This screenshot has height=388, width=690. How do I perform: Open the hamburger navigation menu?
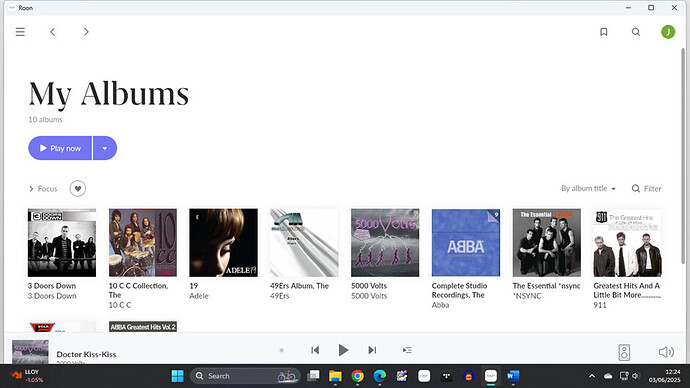(x=20, y=32)
